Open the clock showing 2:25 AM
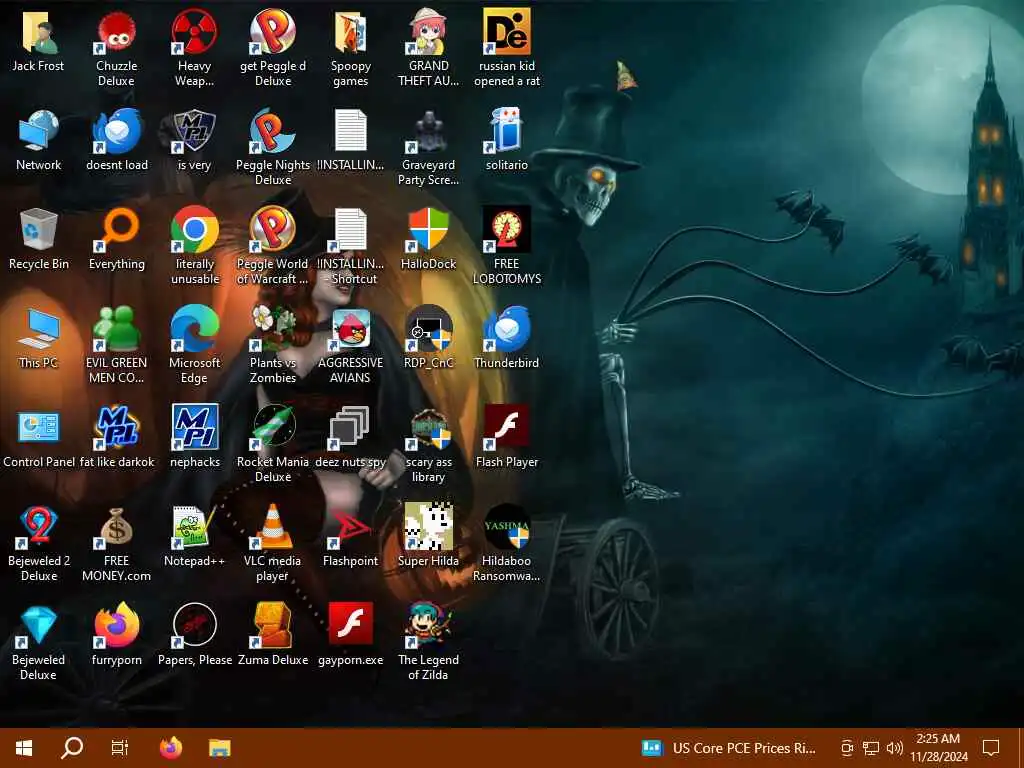This screenshot has height=768, width=1024. pos(938,748)
